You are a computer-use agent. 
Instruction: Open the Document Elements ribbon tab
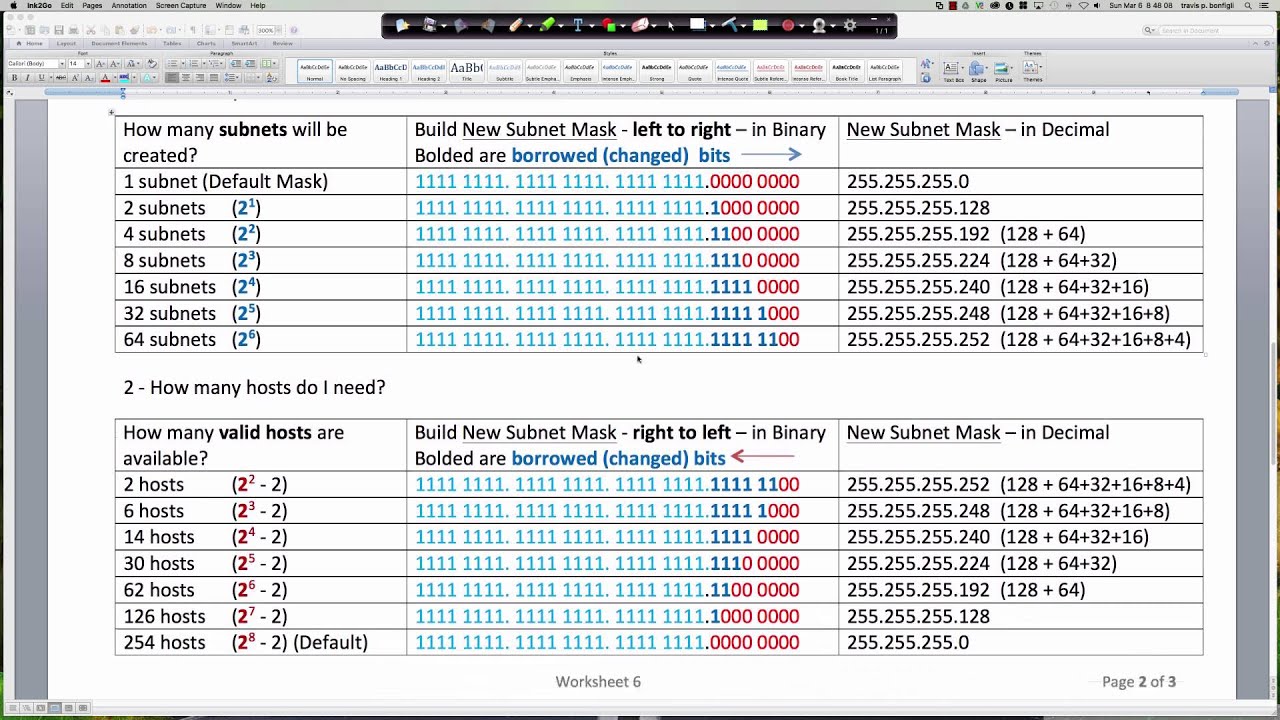[119, 43]
